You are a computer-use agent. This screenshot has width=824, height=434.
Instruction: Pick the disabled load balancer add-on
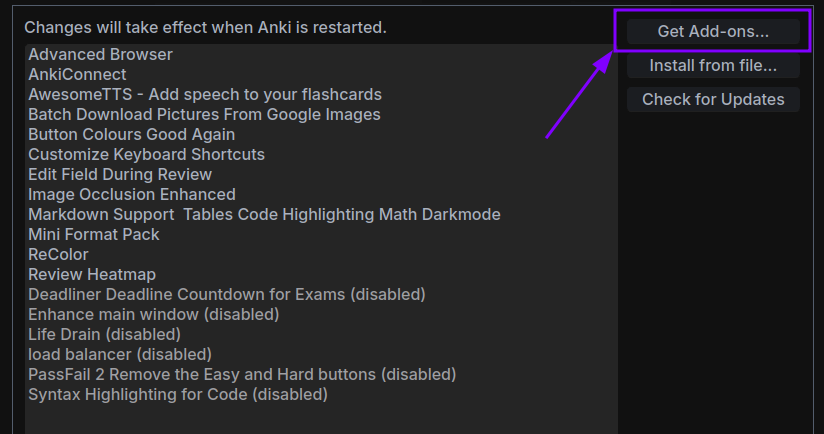(120, 354)
